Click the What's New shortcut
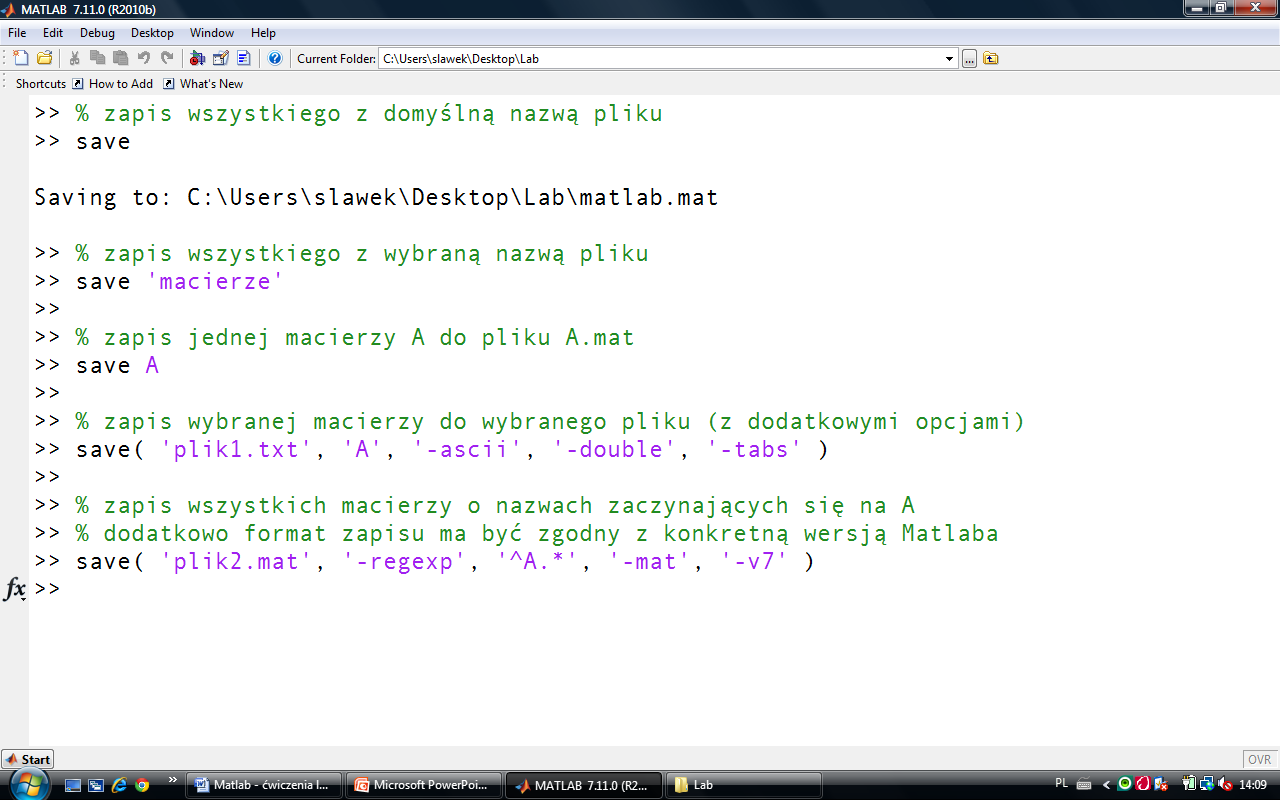 tap(203, 84)
